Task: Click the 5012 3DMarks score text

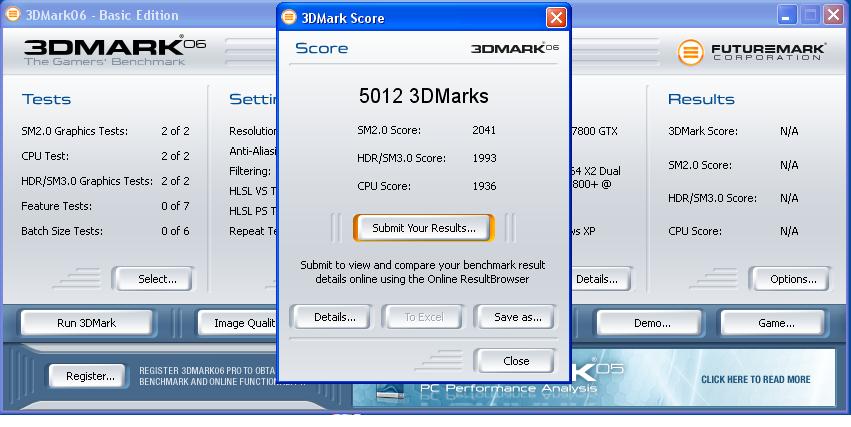Action: click(x=423, y=96)
